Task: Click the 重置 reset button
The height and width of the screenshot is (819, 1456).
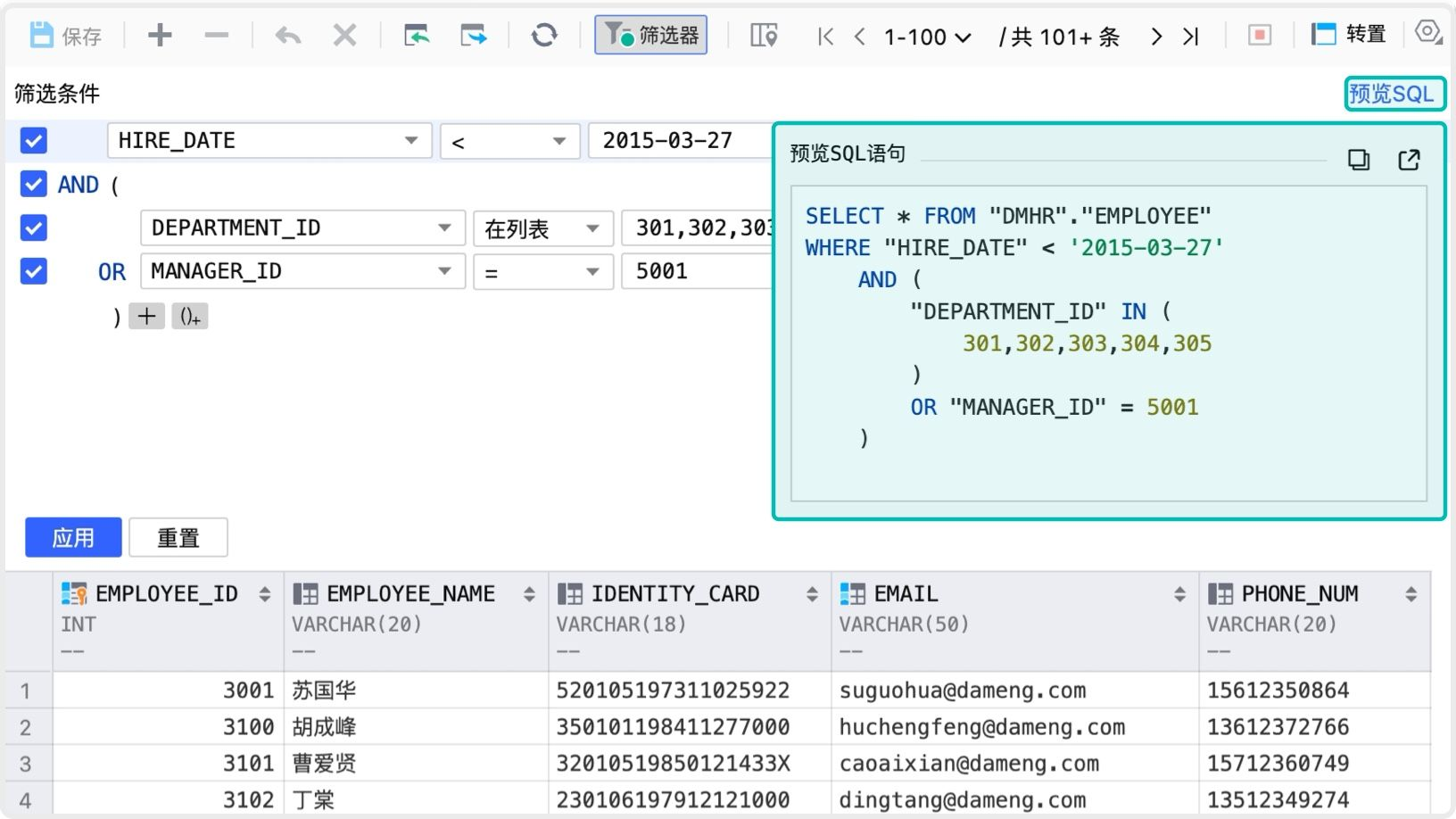Action: [178, 537]
